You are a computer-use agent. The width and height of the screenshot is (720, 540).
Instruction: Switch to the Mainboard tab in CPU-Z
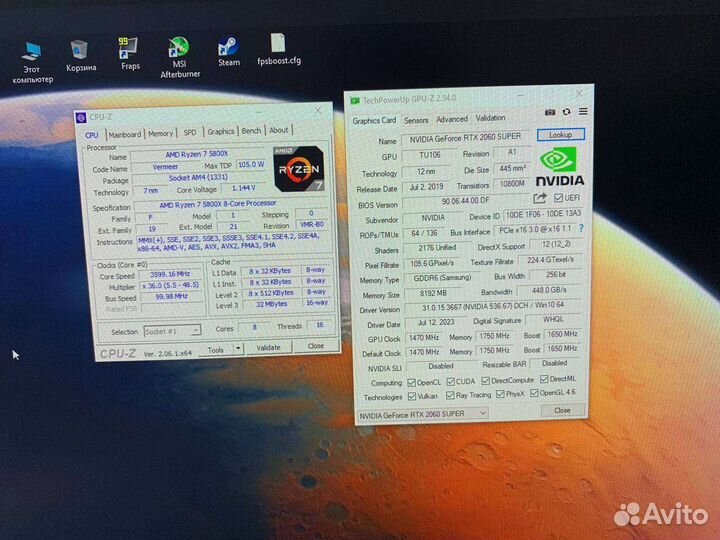pyautogui.click(x=125, y=134)
